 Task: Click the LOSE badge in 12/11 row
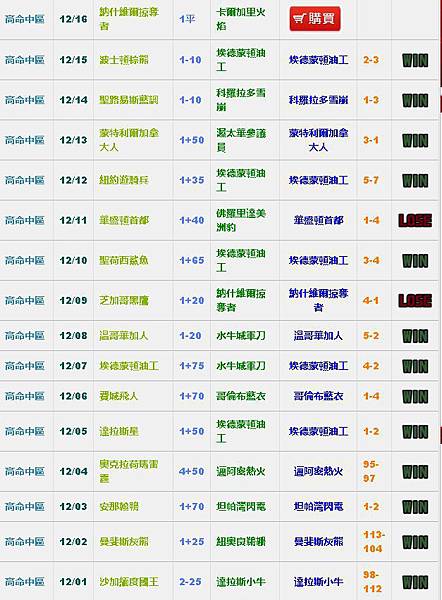(415, 220)
